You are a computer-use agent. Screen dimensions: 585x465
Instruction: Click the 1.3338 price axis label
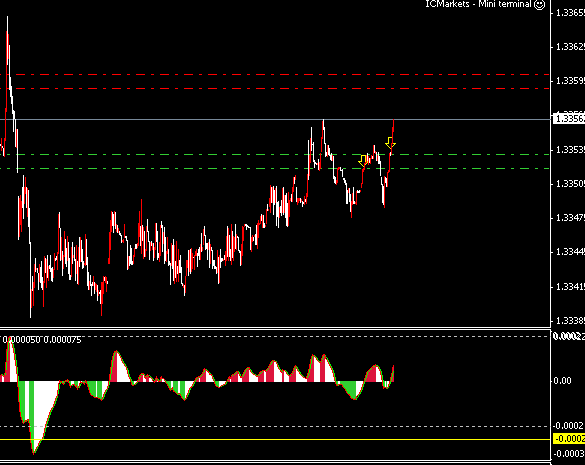(x=570, y=321)
